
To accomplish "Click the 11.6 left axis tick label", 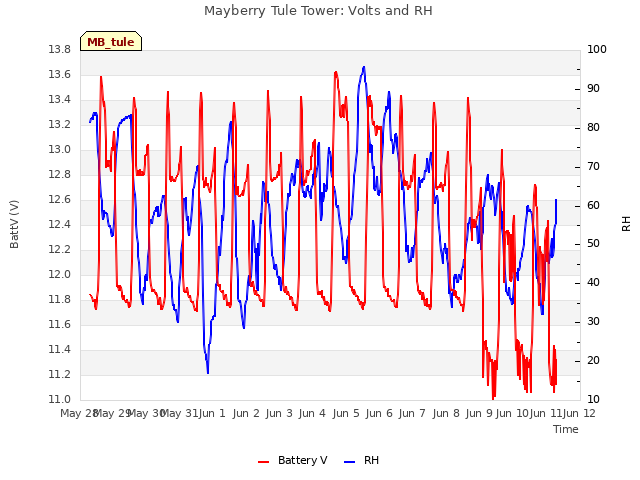I will (60, 324).
